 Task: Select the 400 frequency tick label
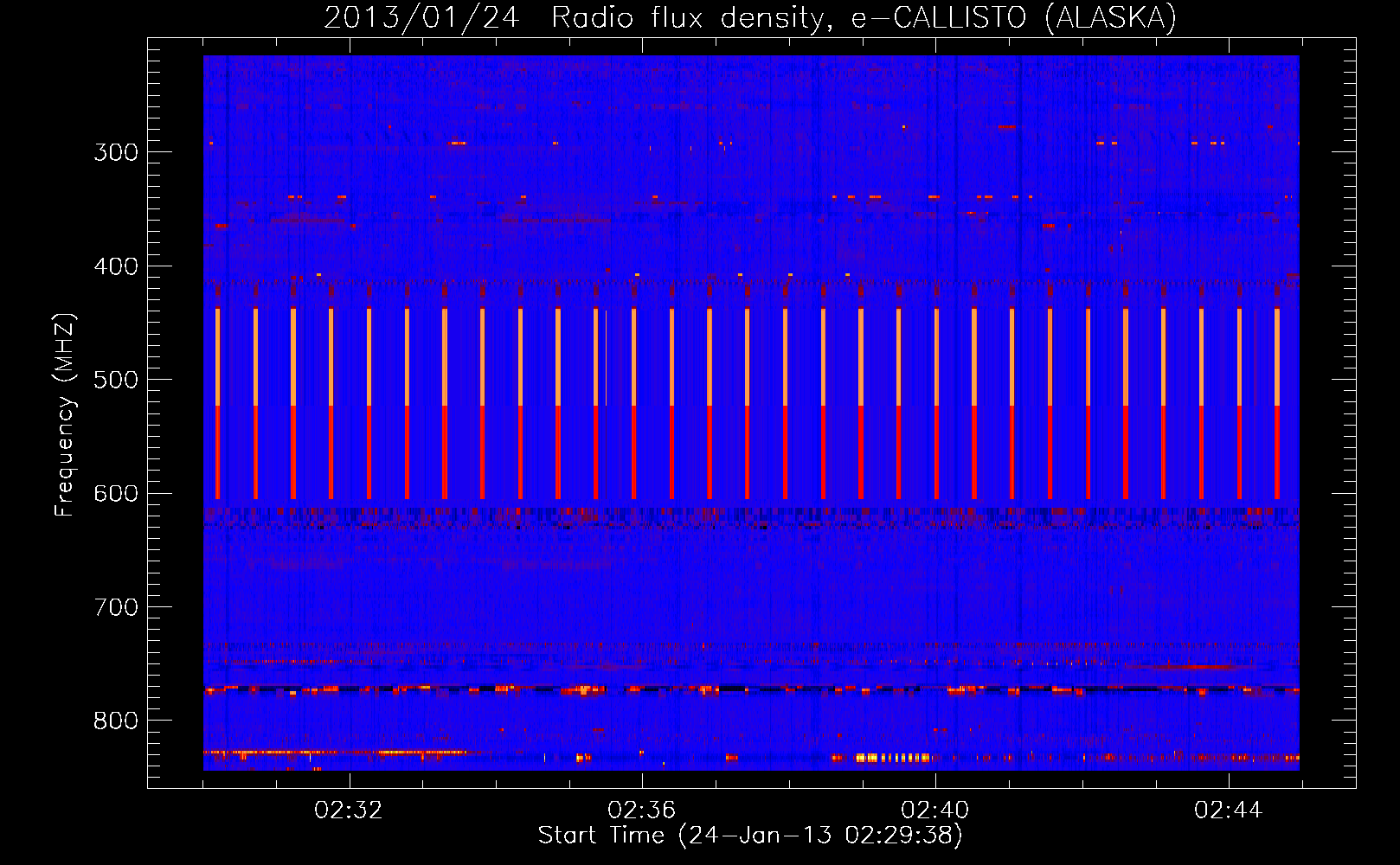click(116, 266)
